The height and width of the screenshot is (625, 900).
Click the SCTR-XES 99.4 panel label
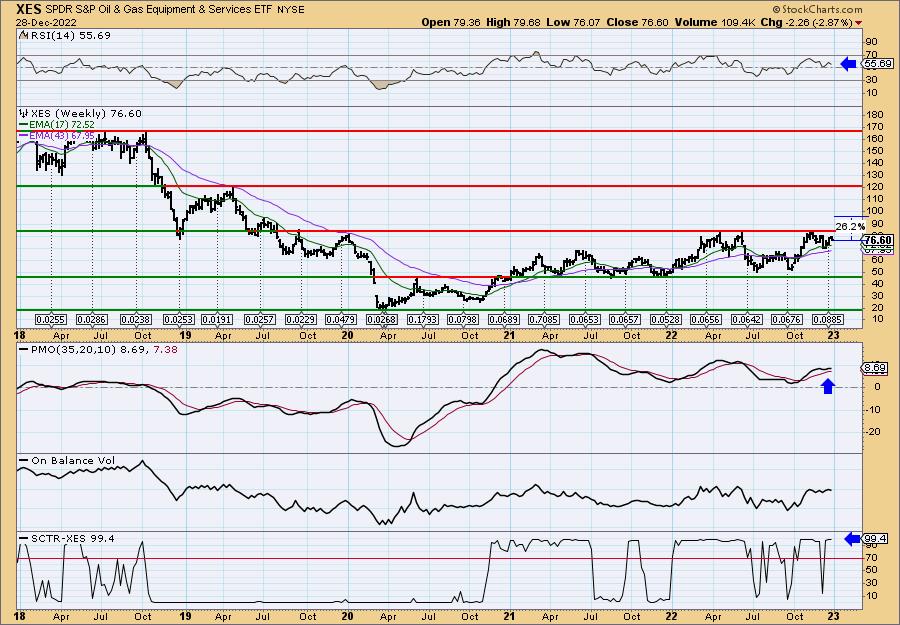click(68, 538)
